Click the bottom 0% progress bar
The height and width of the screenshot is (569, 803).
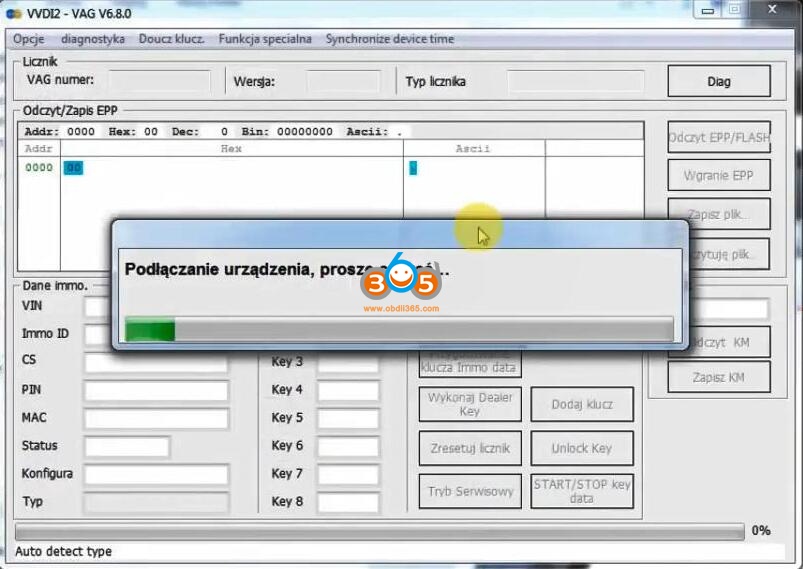pyautogui.click(x=379, y=532)
